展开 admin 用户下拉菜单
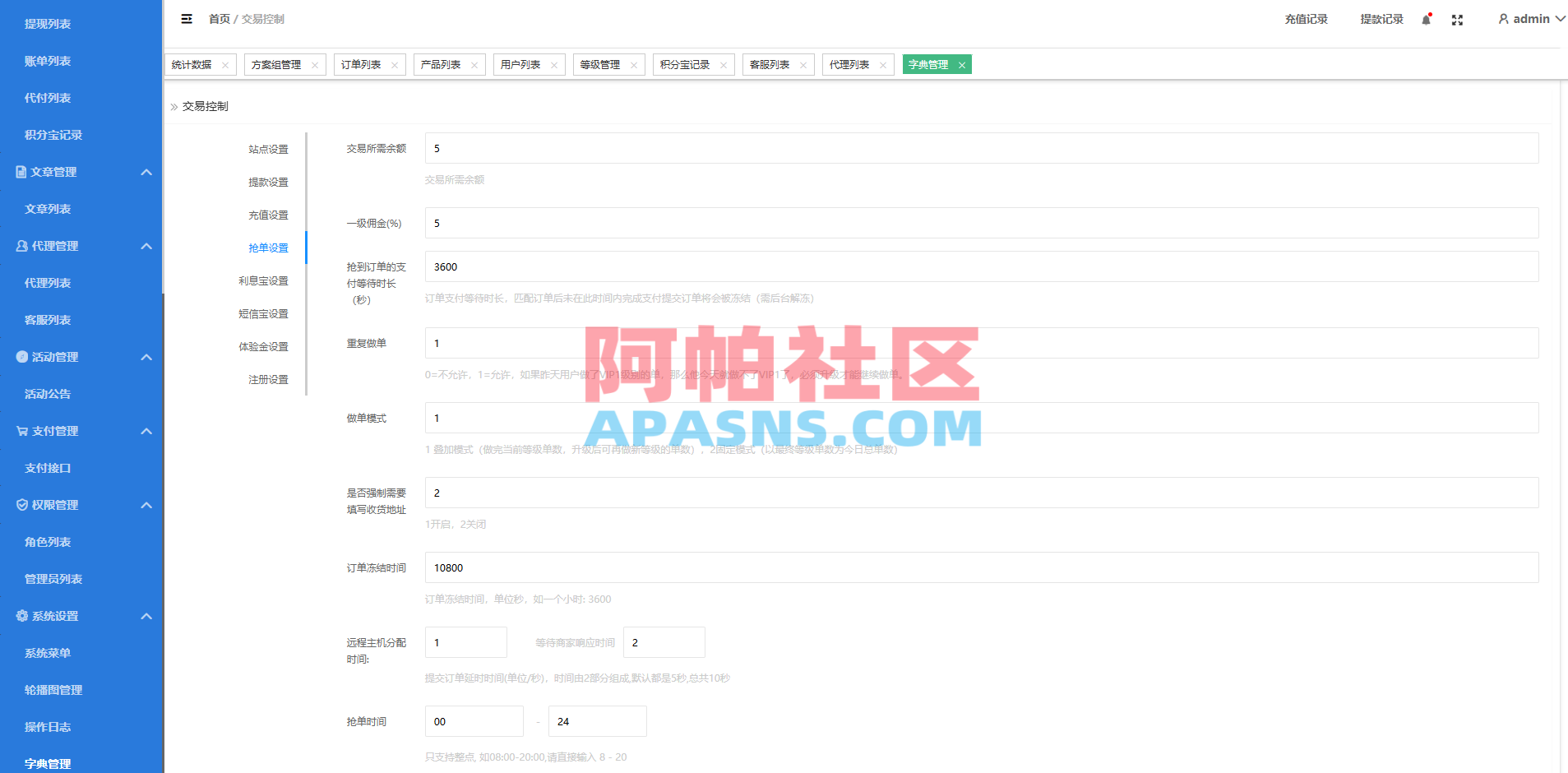The width and height of the screenshot is (1568, 773). click(x=1530, y=18)
